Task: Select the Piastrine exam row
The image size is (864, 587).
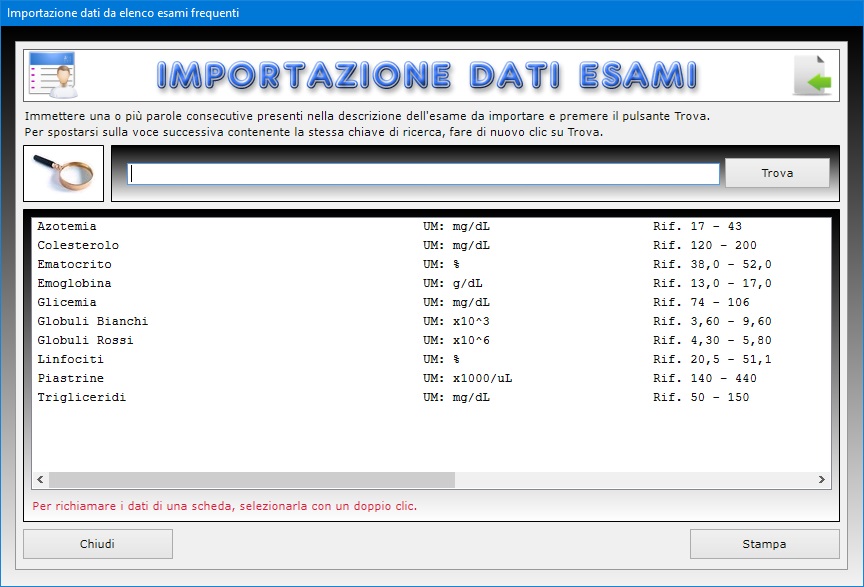Action: click(x=431, y=378)
